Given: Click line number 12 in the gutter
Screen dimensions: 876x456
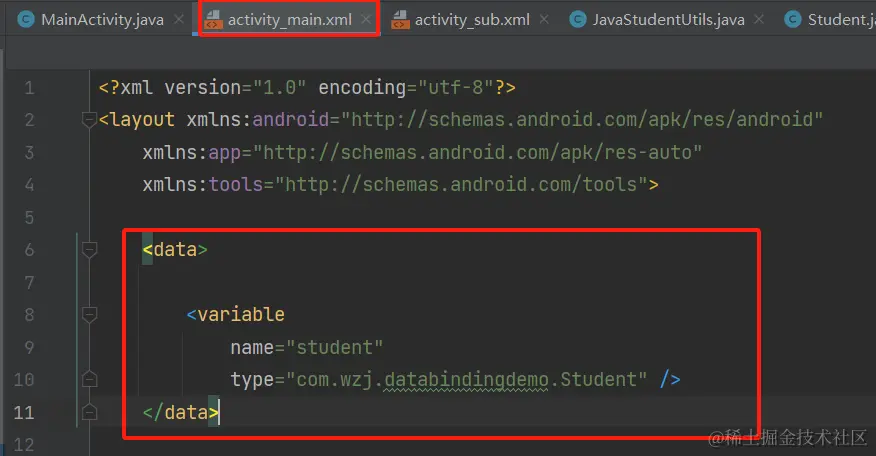Looking at the screenshot, I should [24, 445].
